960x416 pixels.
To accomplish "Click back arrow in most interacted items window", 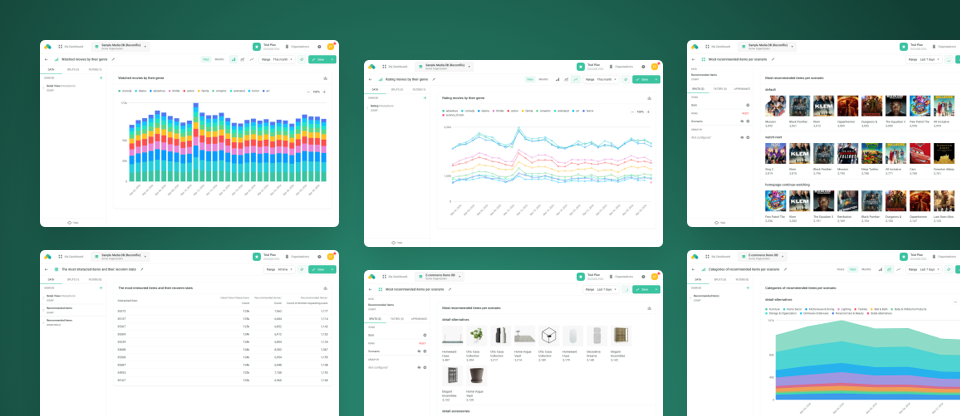I will coord(47,269).
